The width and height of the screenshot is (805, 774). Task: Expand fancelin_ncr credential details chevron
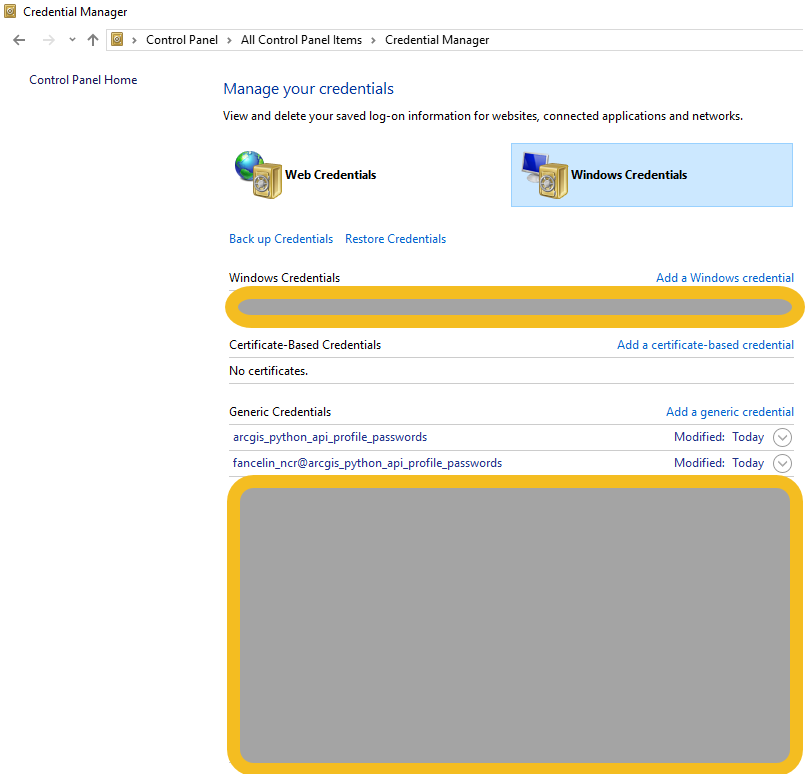pos(782,463)
